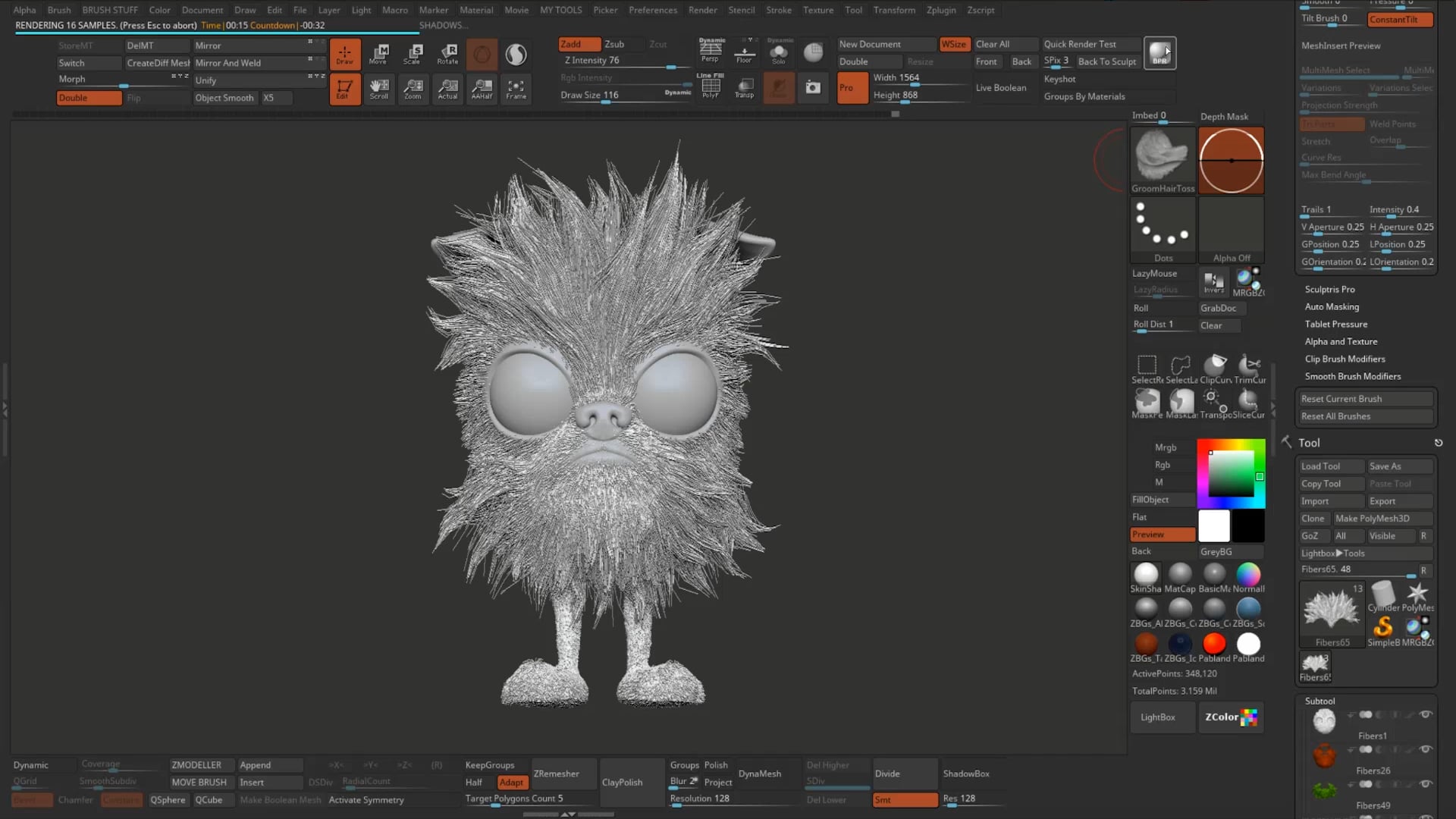Viewport: 1456px width, 819px height.
Task: Select the TrimCurve brush icon
Action: 1249,369
